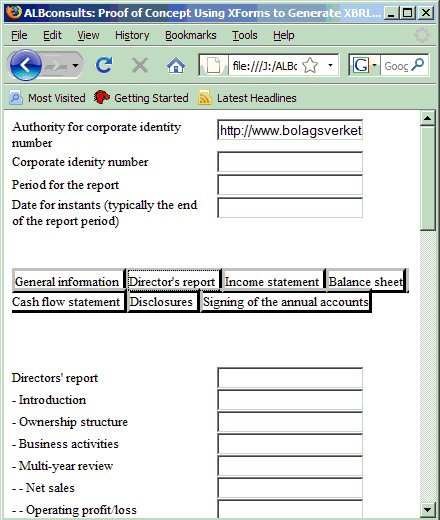The image size is (440, 520).
Task: Open the Latest Headlines feed bookmark
Action: (x=247, y=98)
